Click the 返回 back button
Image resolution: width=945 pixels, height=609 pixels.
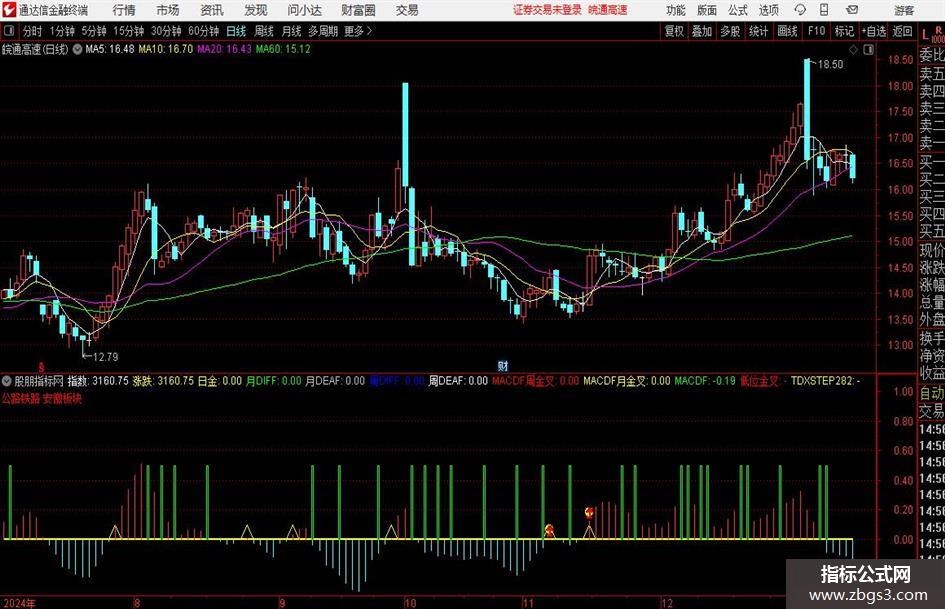[x=902, y=31]
